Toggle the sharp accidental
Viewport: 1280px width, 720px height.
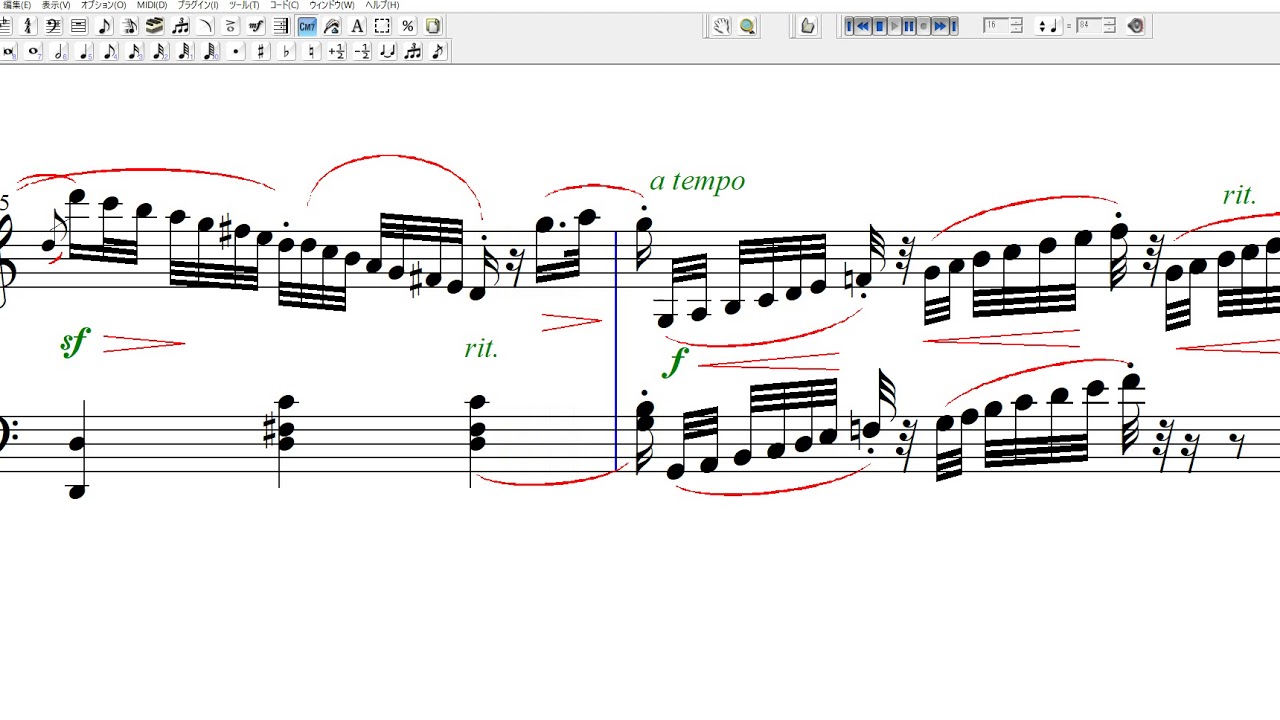pos(261,52)
